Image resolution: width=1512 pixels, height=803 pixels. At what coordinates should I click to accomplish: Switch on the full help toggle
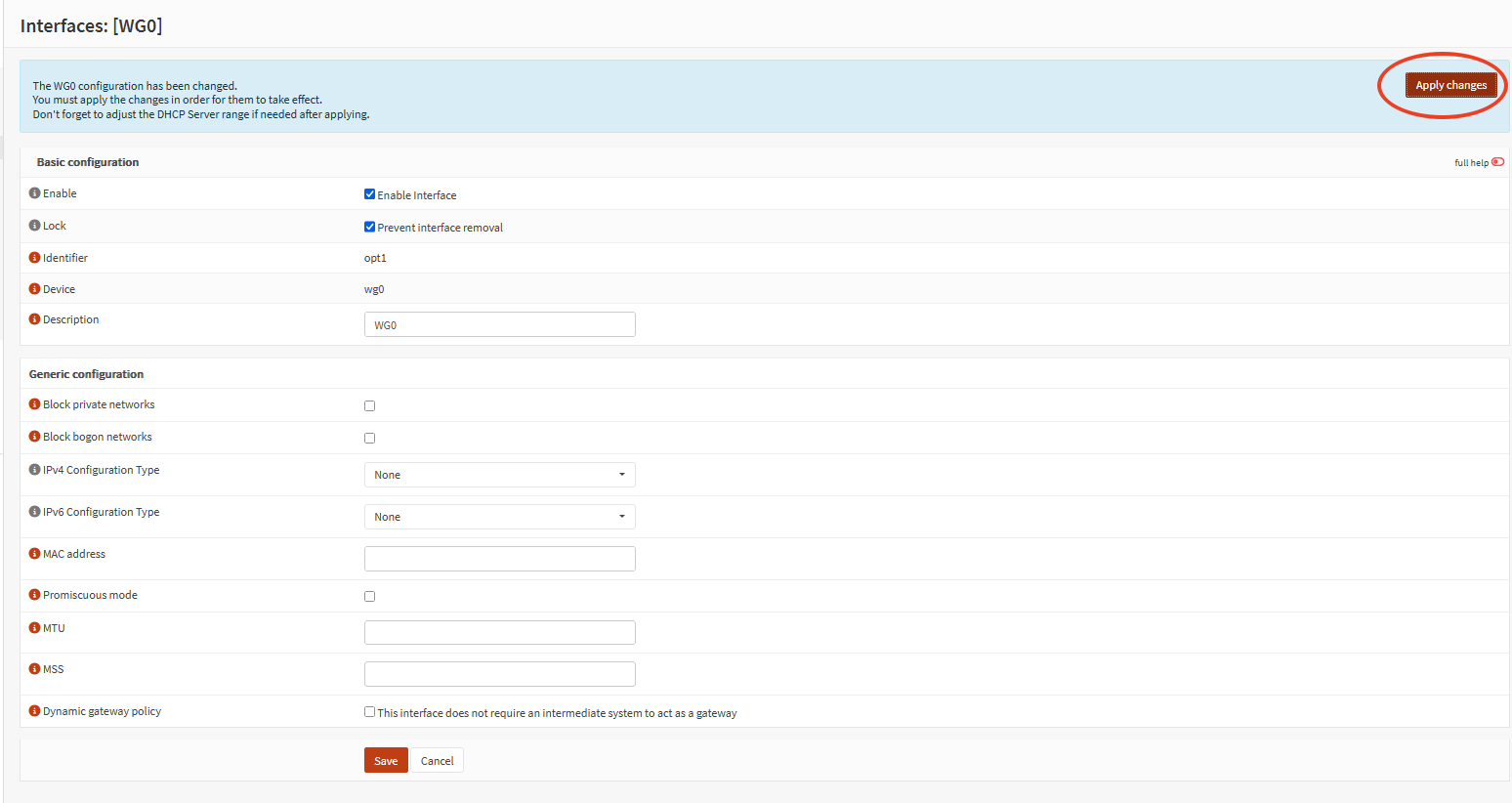(1497, 162)
